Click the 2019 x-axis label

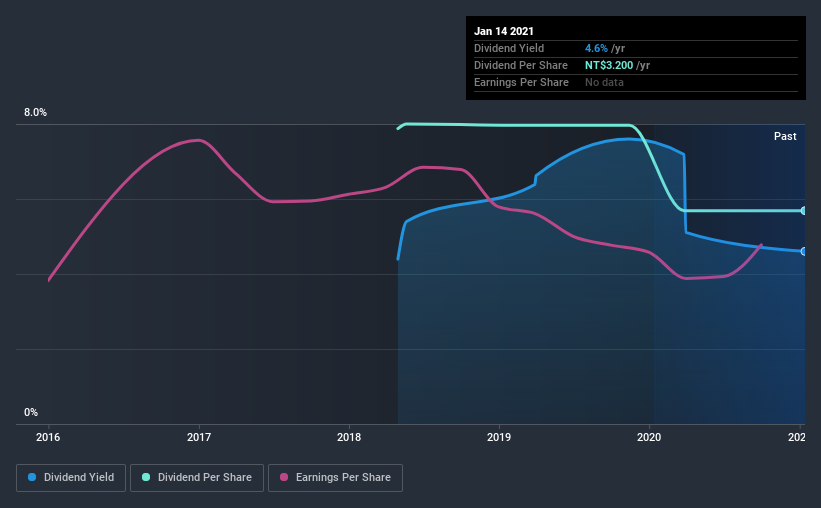[x=499, y=437]
